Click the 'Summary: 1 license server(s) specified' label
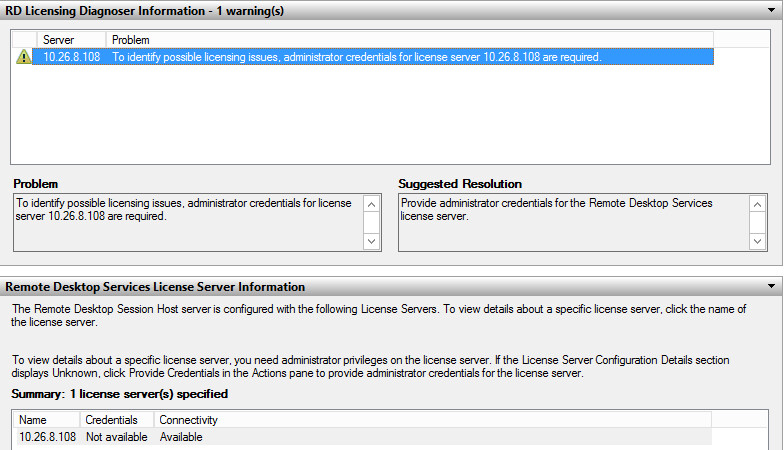 coord(120,394)
